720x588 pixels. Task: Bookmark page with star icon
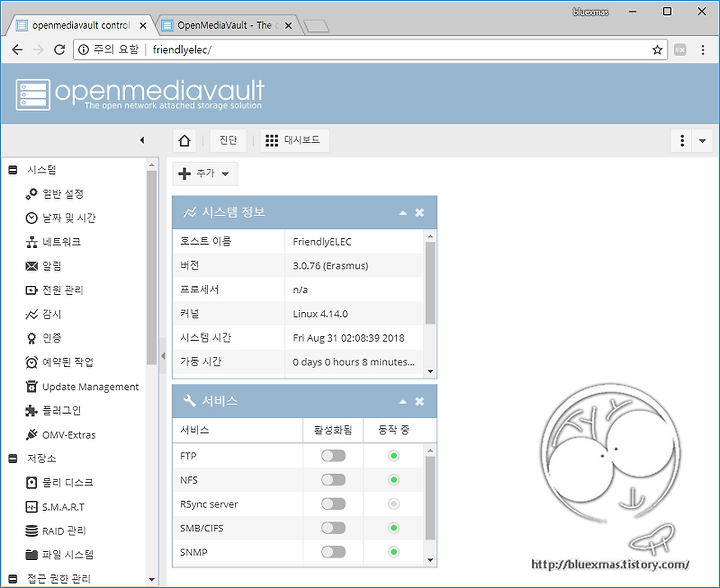(657, 50)
